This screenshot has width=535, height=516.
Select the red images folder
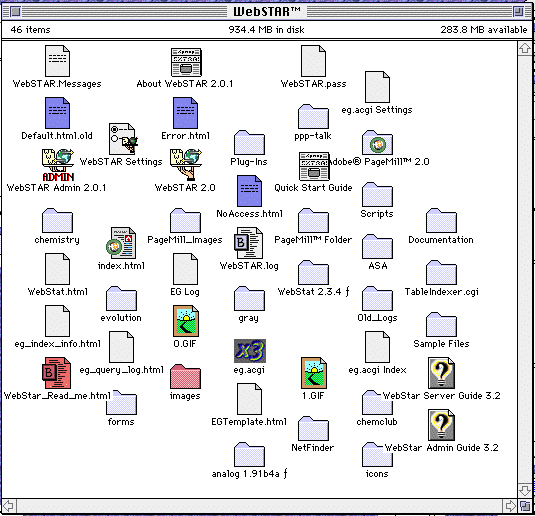(x=185, y=377)
